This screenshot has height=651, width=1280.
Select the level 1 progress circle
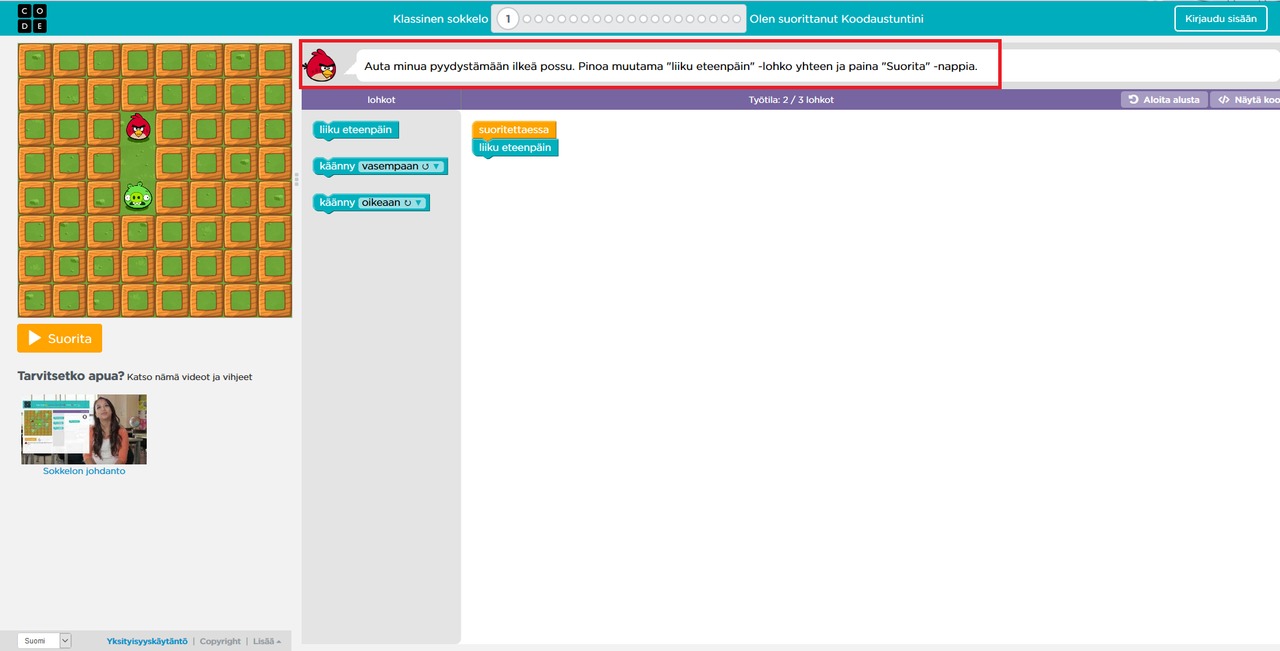(x=508, y=18)
